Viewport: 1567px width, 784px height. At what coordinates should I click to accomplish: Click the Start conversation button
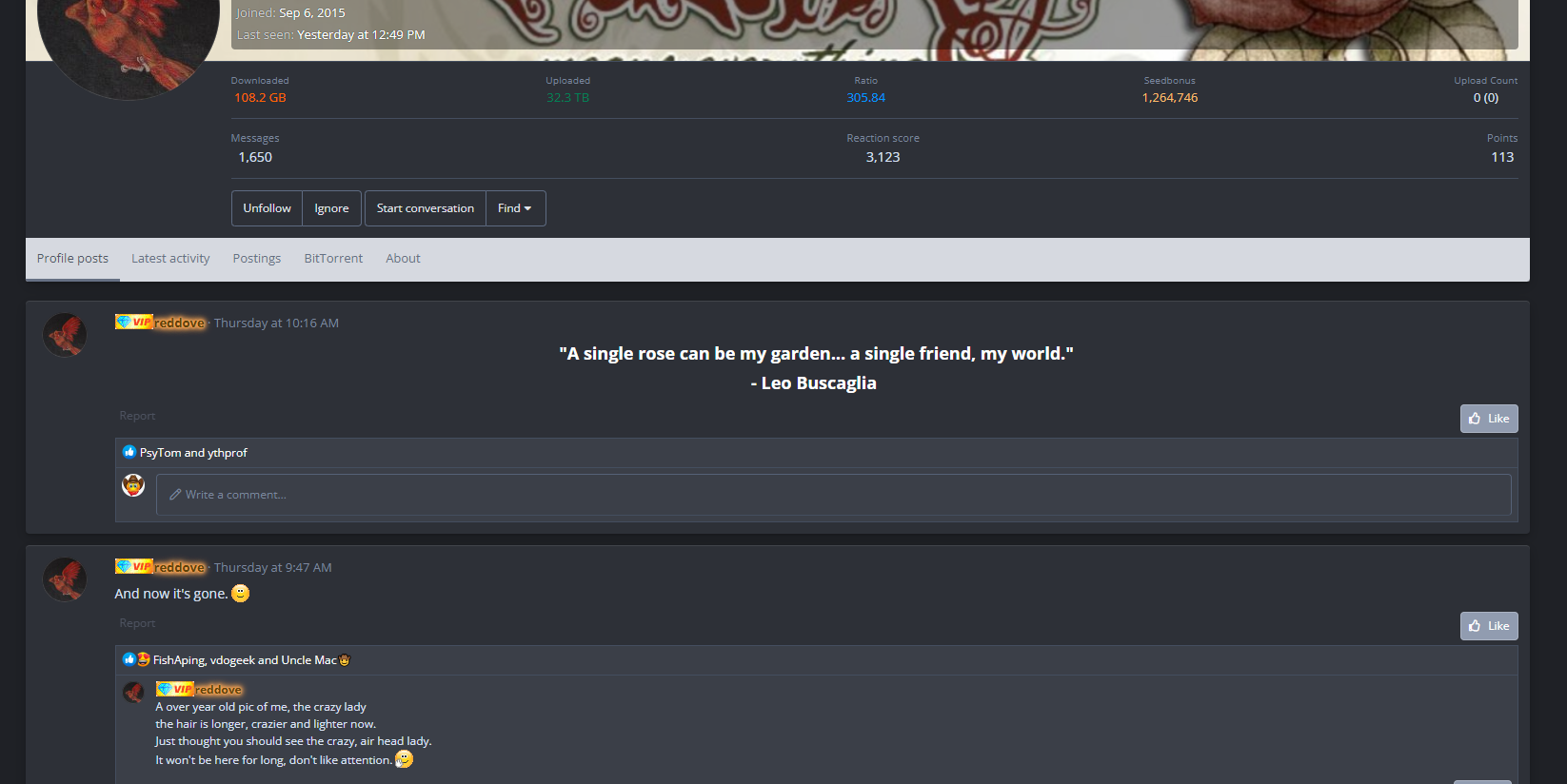coord(426,208)
